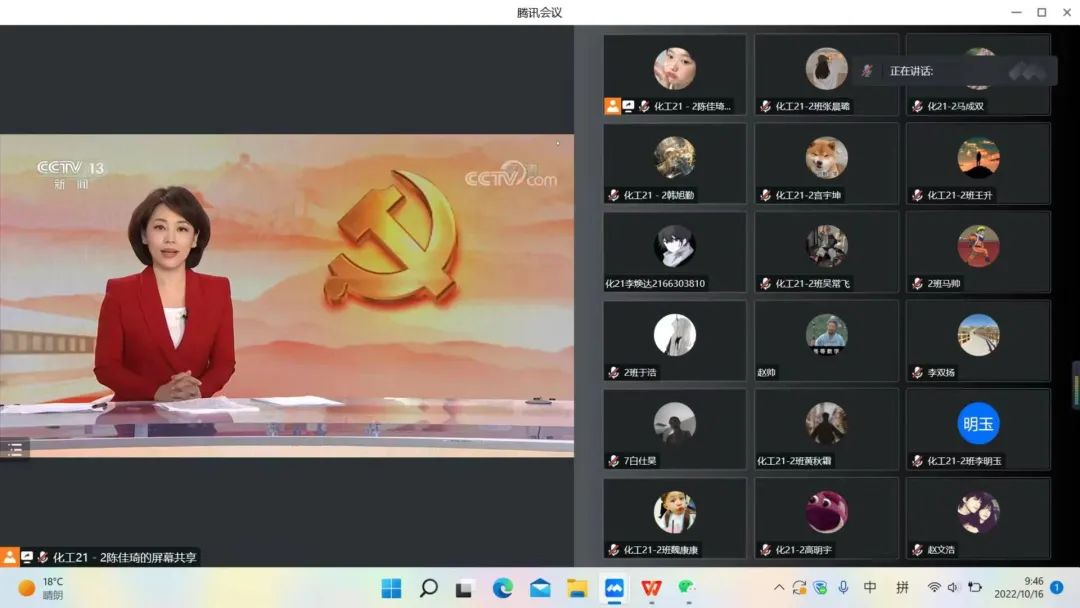The height and width of the screenshot is (608, 1080).
Task: Open the weather widget showing 18°C
Action: tap(40, 588)
